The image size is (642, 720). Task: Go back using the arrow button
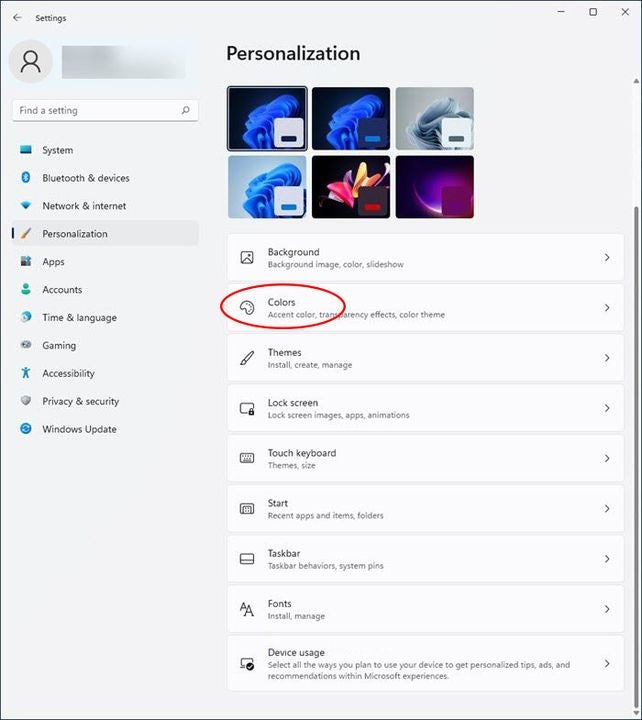point(17,17)
